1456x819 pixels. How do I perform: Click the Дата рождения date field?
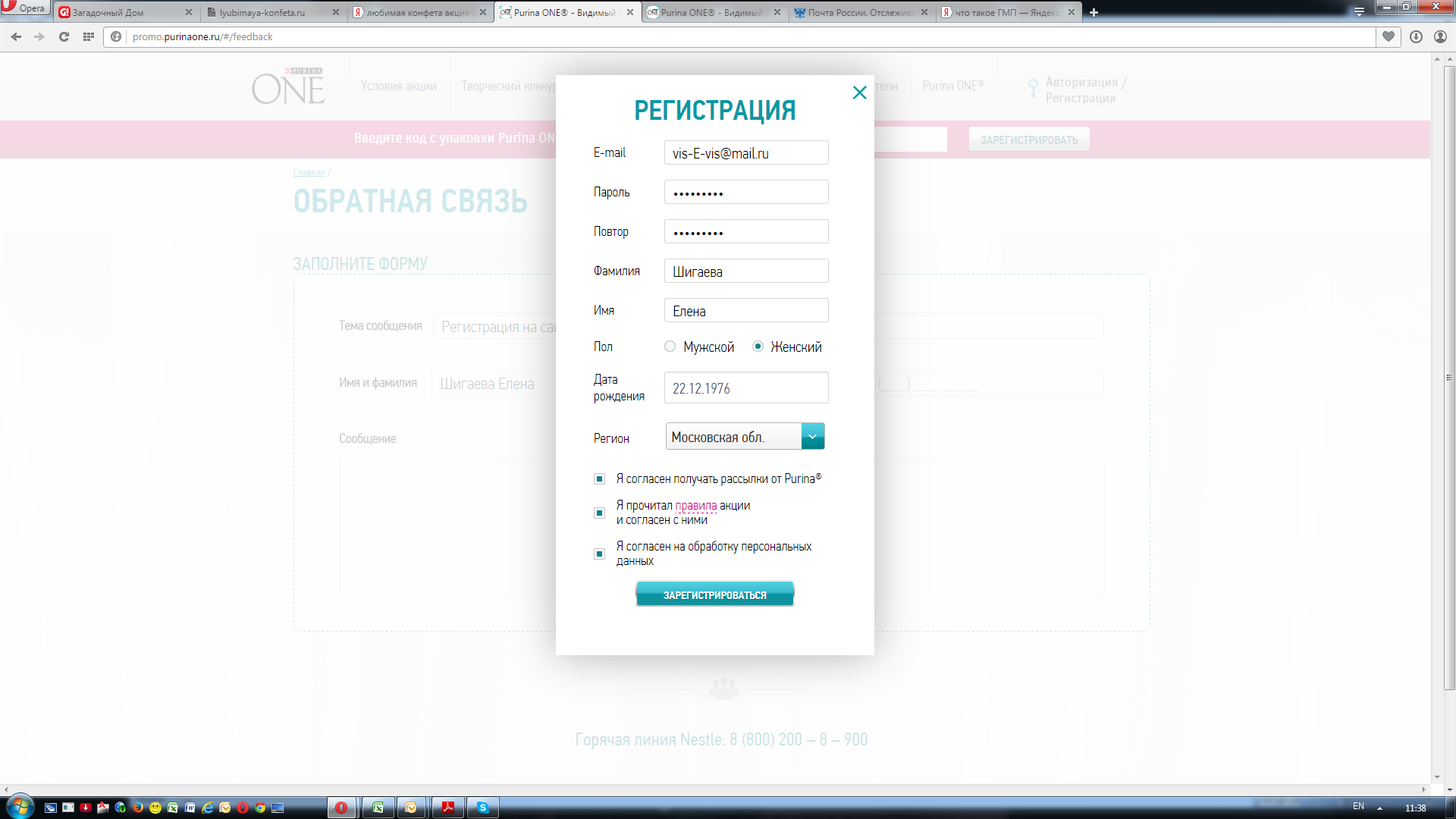(746, 388)
